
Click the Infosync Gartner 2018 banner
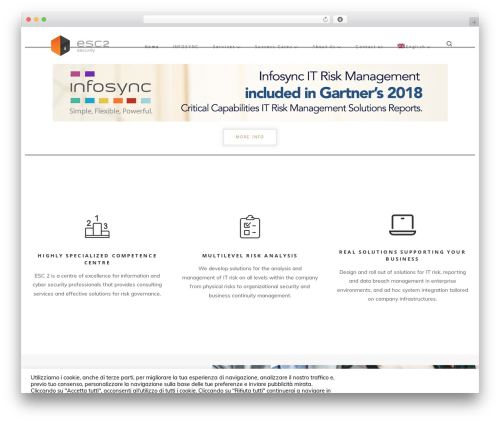[x=250, y=93]
